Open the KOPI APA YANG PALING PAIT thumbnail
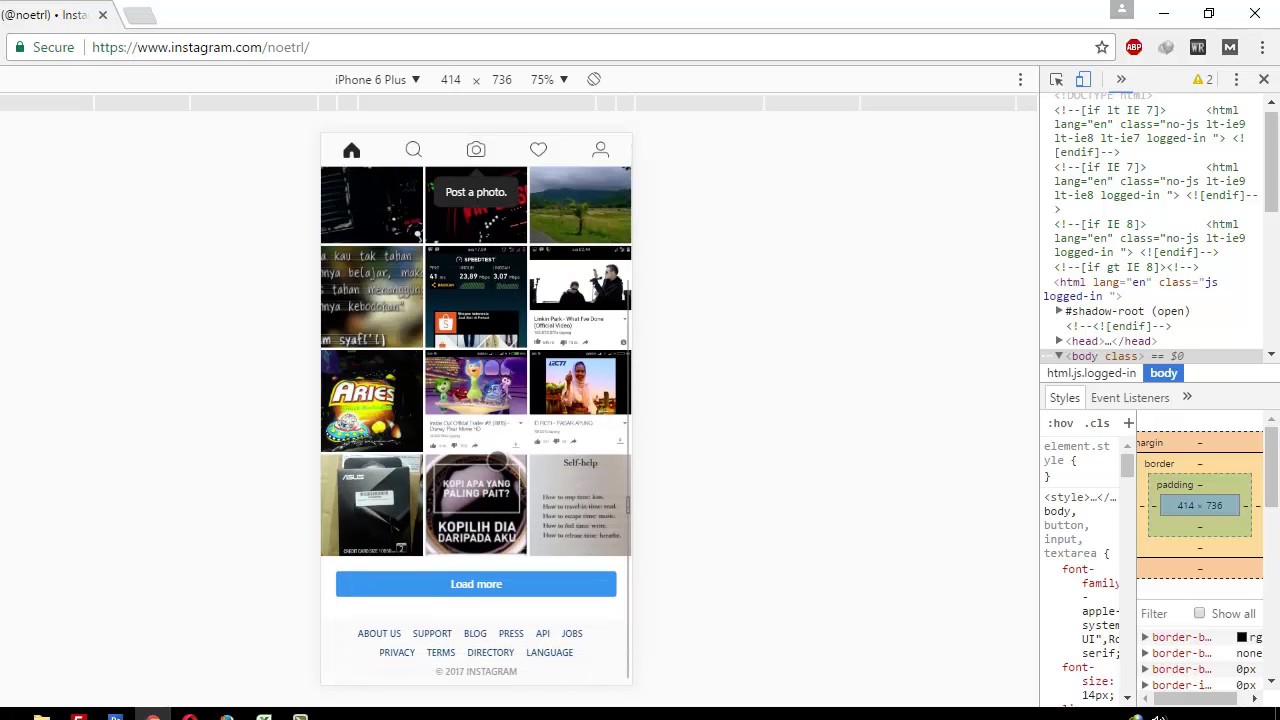1280x720 pixels. coord(476,505)
